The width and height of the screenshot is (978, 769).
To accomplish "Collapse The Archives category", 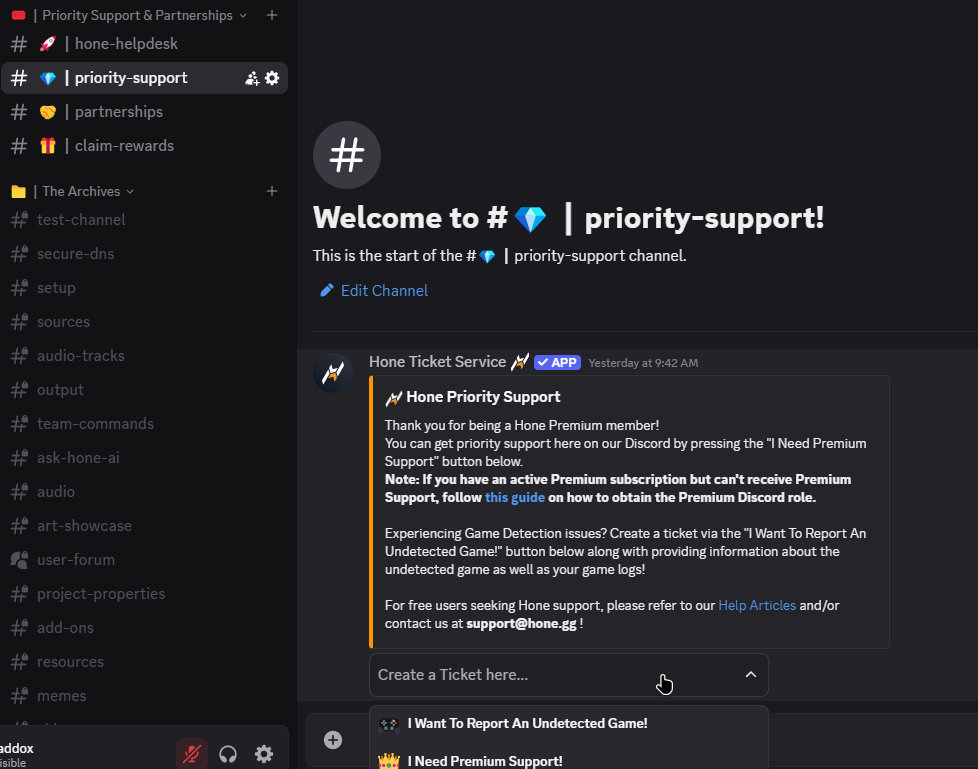I will (81, 191).
